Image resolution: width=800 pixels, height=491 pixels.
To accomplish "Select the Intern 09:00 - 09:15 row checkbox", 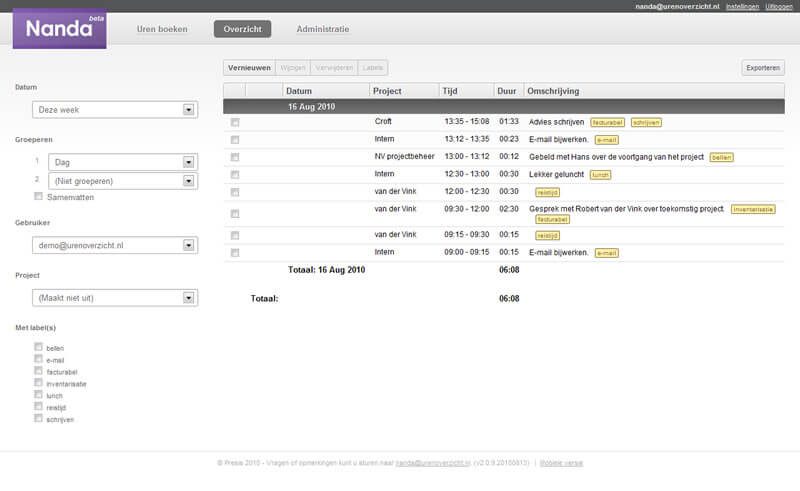I will (x=235, y=253).
